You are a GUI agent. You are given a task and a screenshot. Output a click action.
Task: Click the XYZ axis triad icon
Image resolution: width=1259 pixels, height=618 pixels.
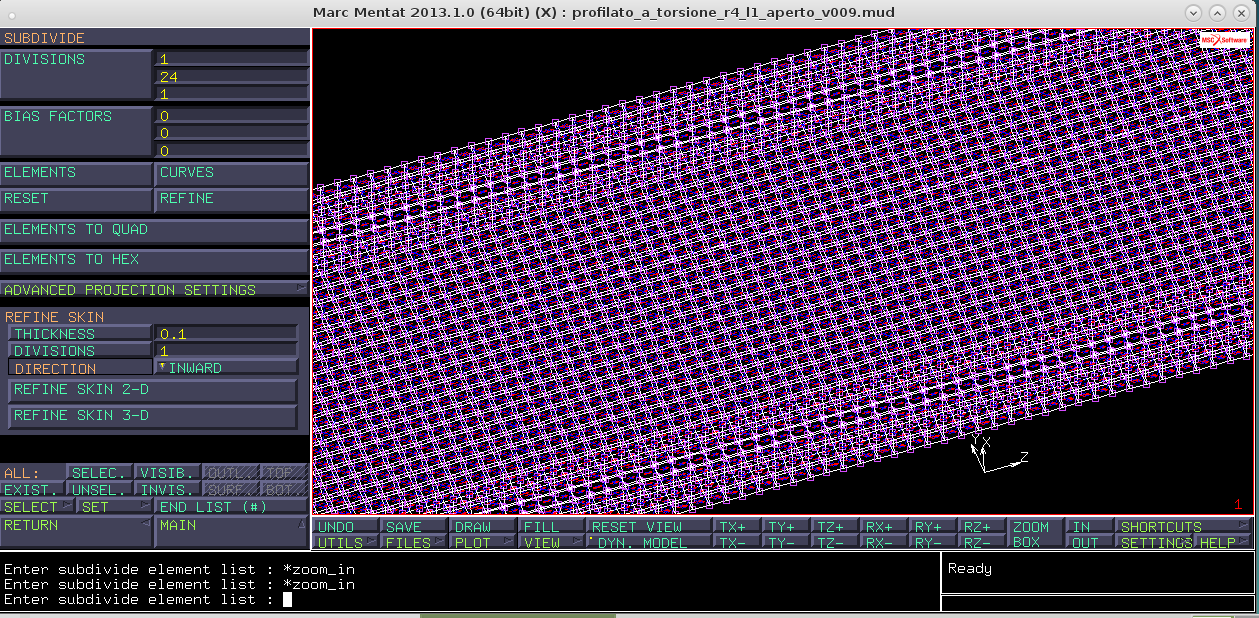[998, 453]
